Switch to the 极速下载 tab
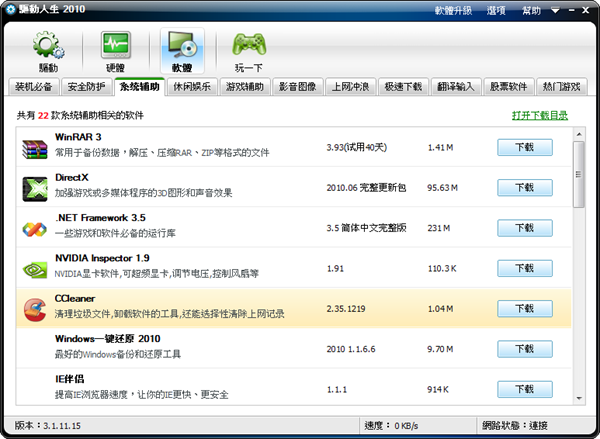600x439 pixels. [403, 87]
